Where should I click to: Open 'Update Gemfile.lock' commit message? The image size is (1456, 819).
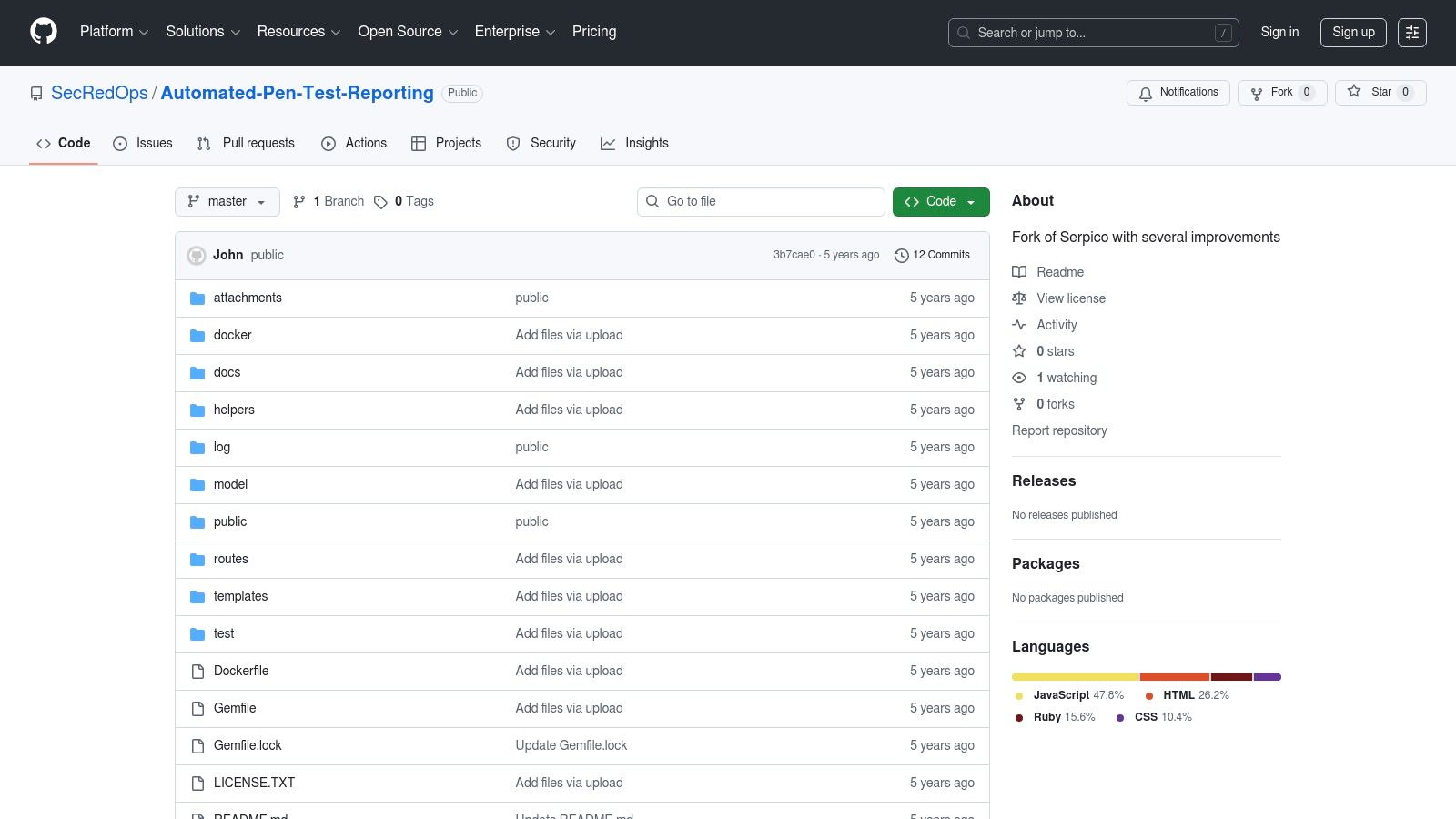tap(571, 746)
